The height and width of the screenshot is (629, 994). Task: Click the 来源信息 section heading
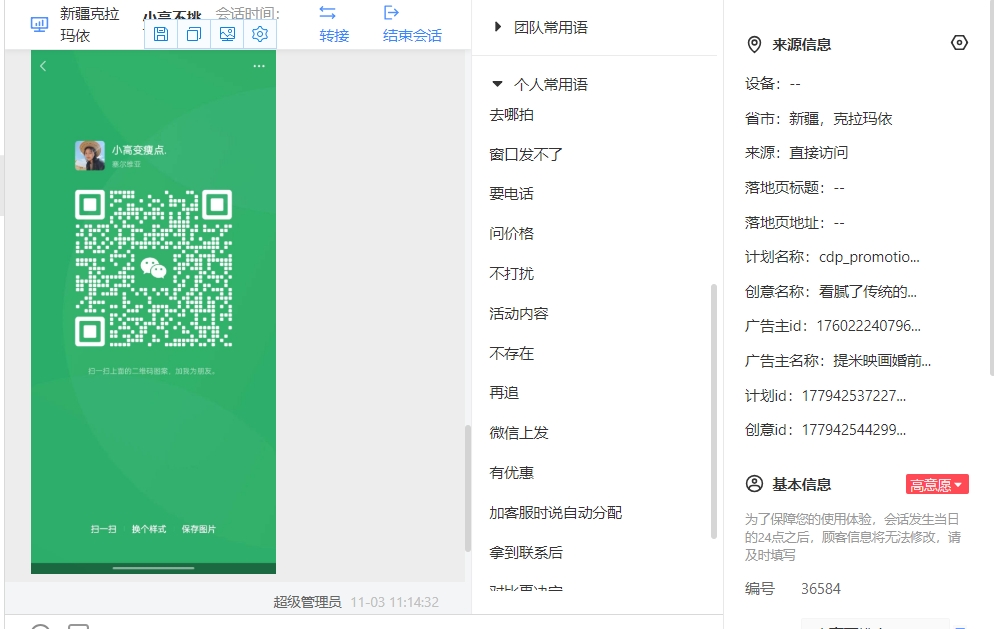click(x=801, y=44)
